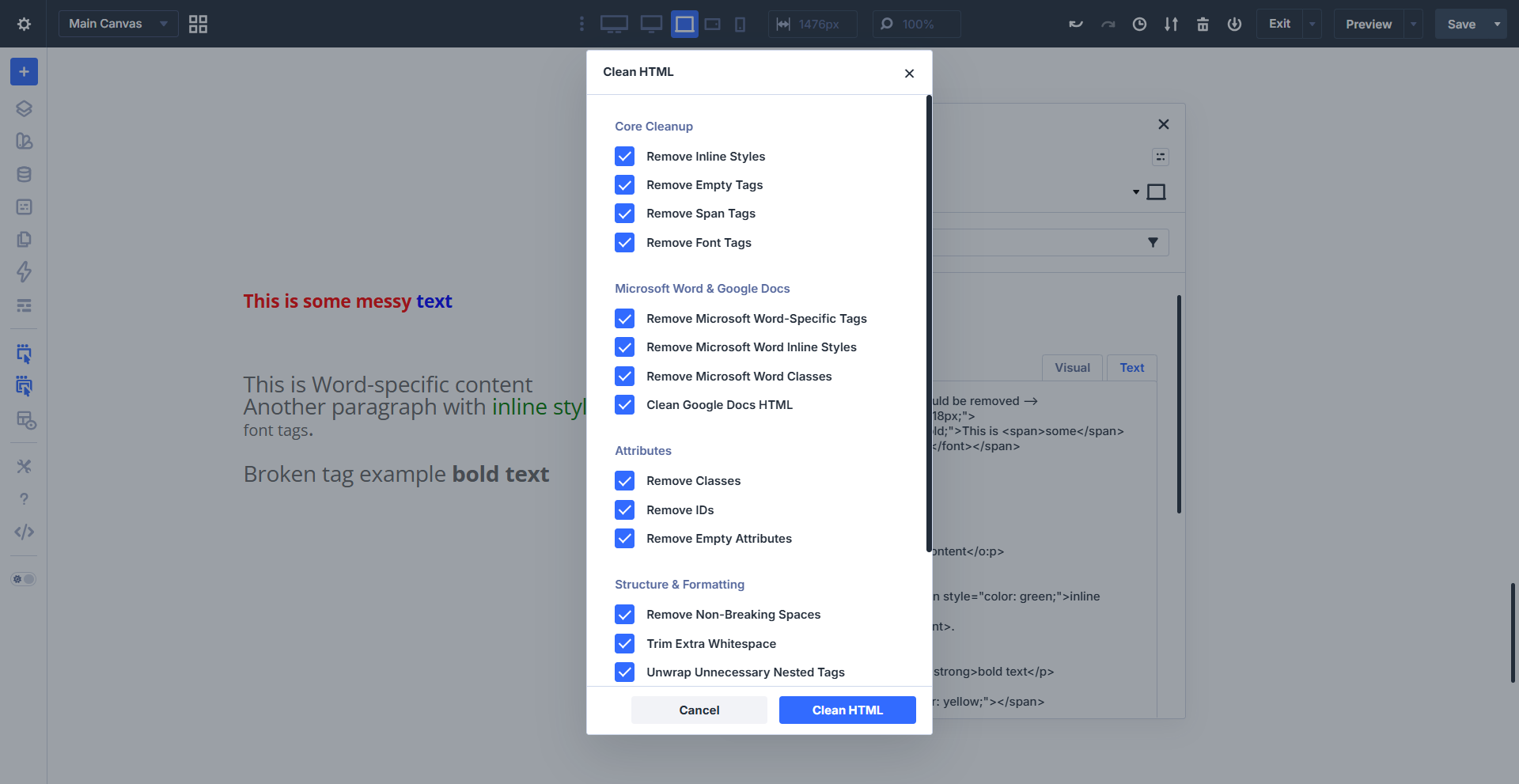The image size is (1519, 784).
Task: Uncheck Remove IDs option
Action: pos(625,509)
